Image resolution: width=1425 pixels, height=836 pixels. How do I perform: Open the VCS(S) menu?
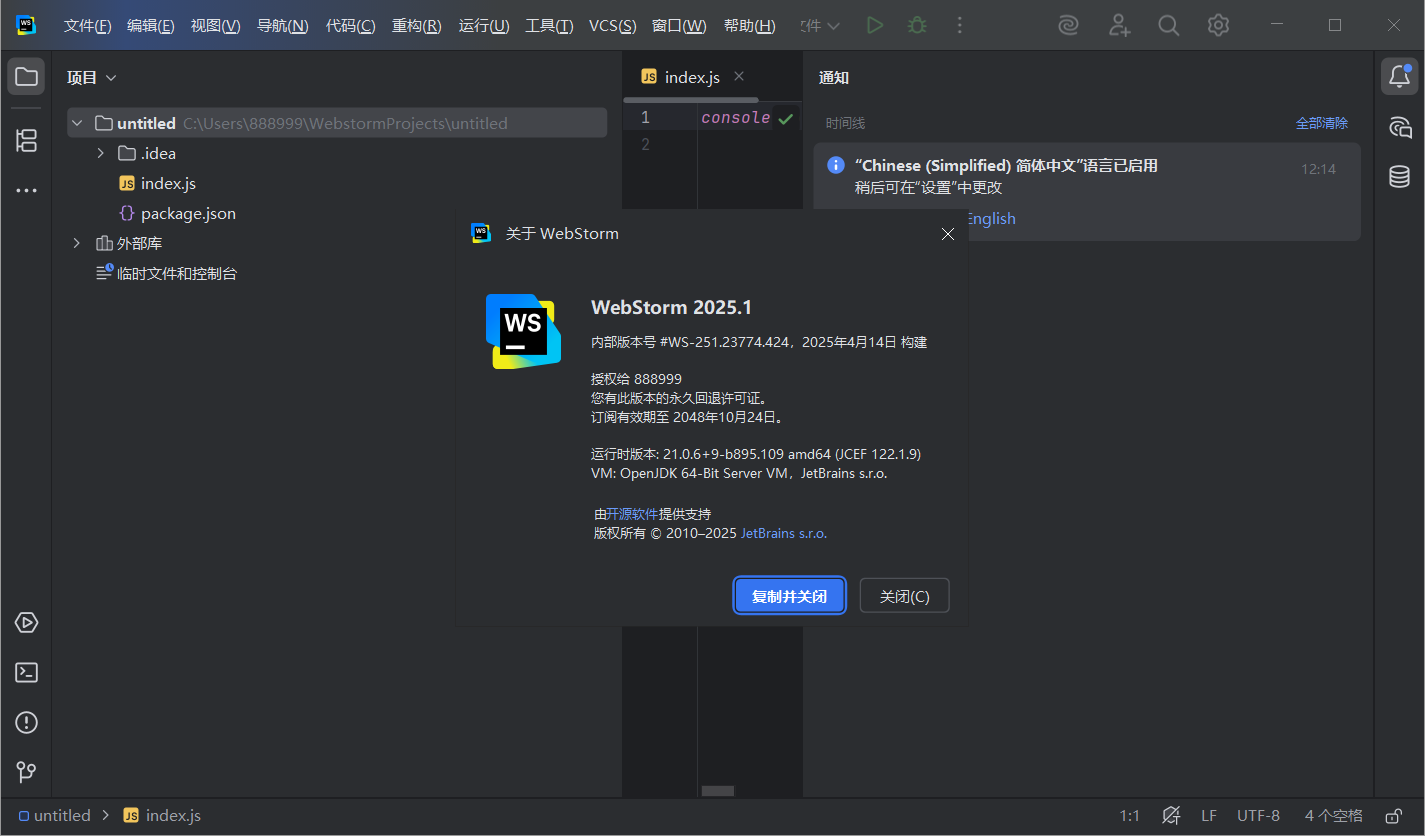click(x=612, y=26)
